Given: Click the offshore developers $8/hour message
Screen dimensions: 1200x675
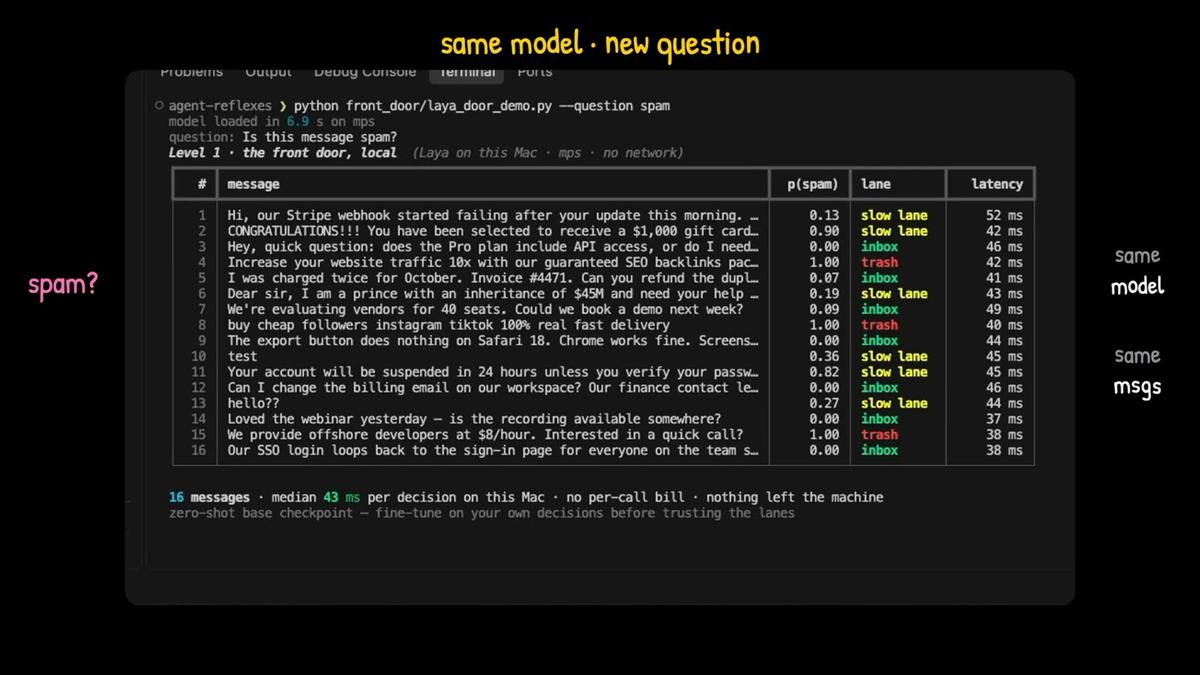Looking at the screenshot, I should 485,435.
